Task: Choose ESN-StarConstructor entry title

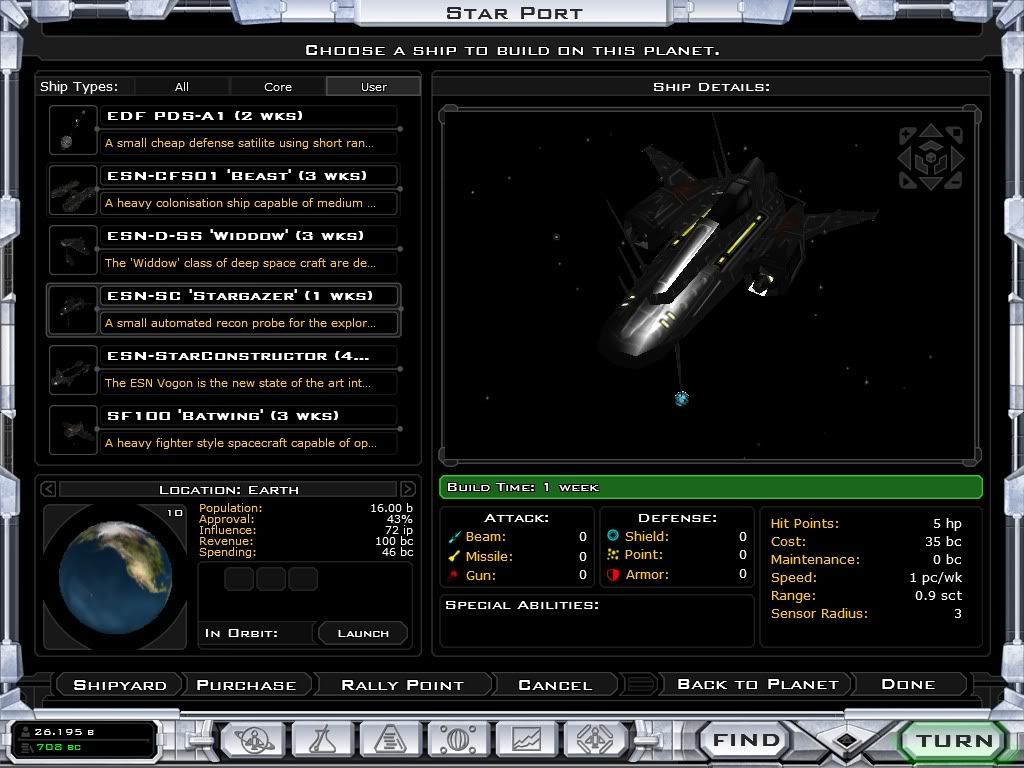Action: click(248, 356)
